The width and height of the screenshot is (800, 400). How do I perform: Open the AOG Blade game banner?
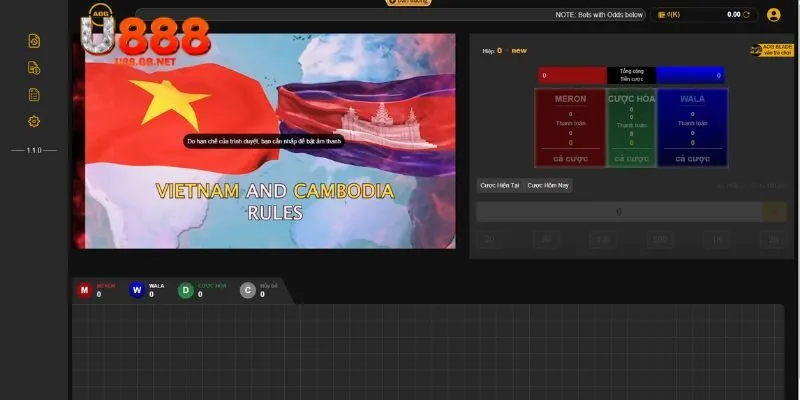point(772,50)
